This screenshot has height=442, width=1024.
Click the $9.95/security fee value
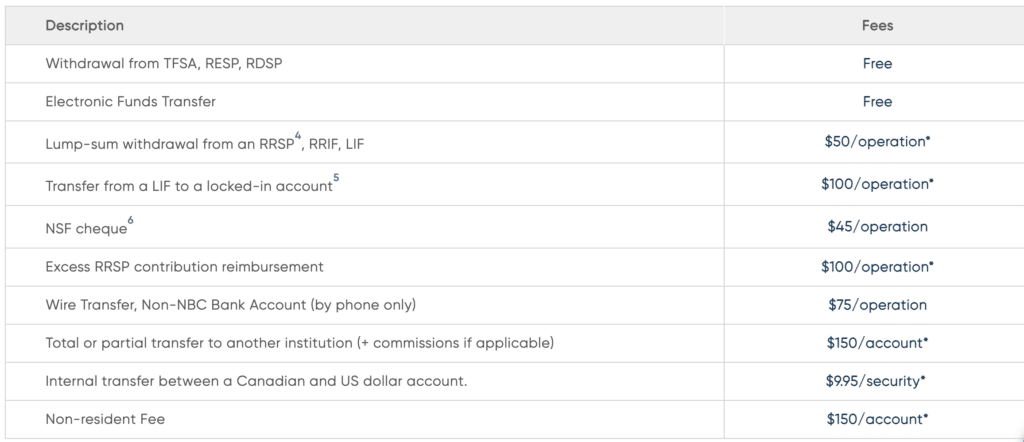pos(876,381)
